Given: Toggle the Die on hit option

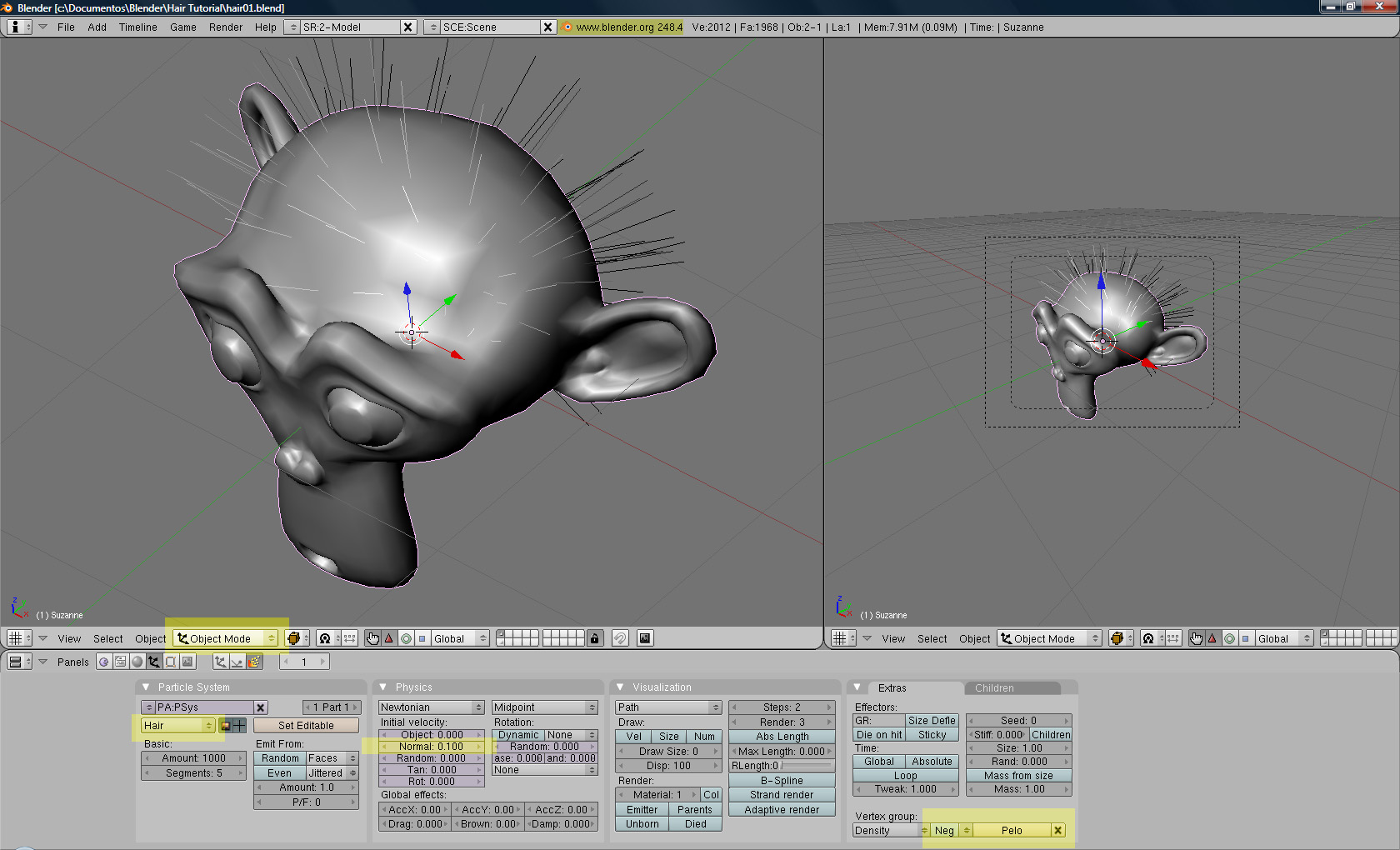Looking at the screenshot, I should point(879,735).
